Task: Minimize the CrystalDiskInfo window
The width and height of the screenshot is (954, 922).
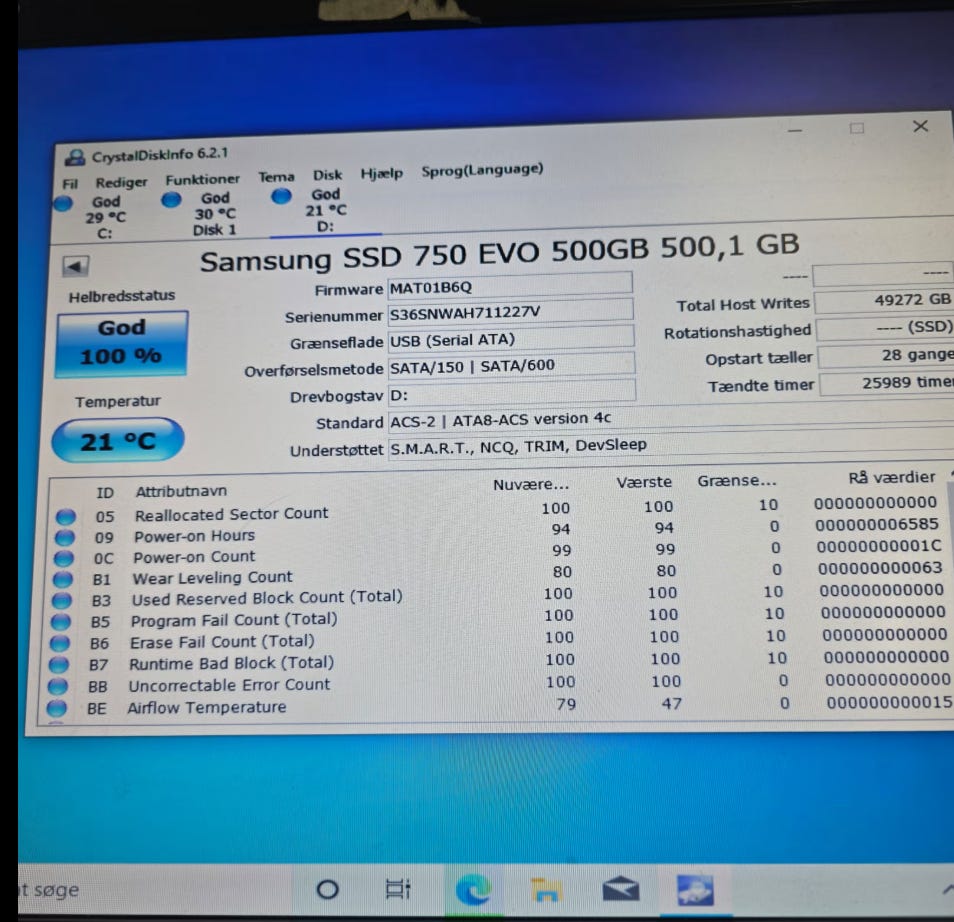Action: click(795, 130)
